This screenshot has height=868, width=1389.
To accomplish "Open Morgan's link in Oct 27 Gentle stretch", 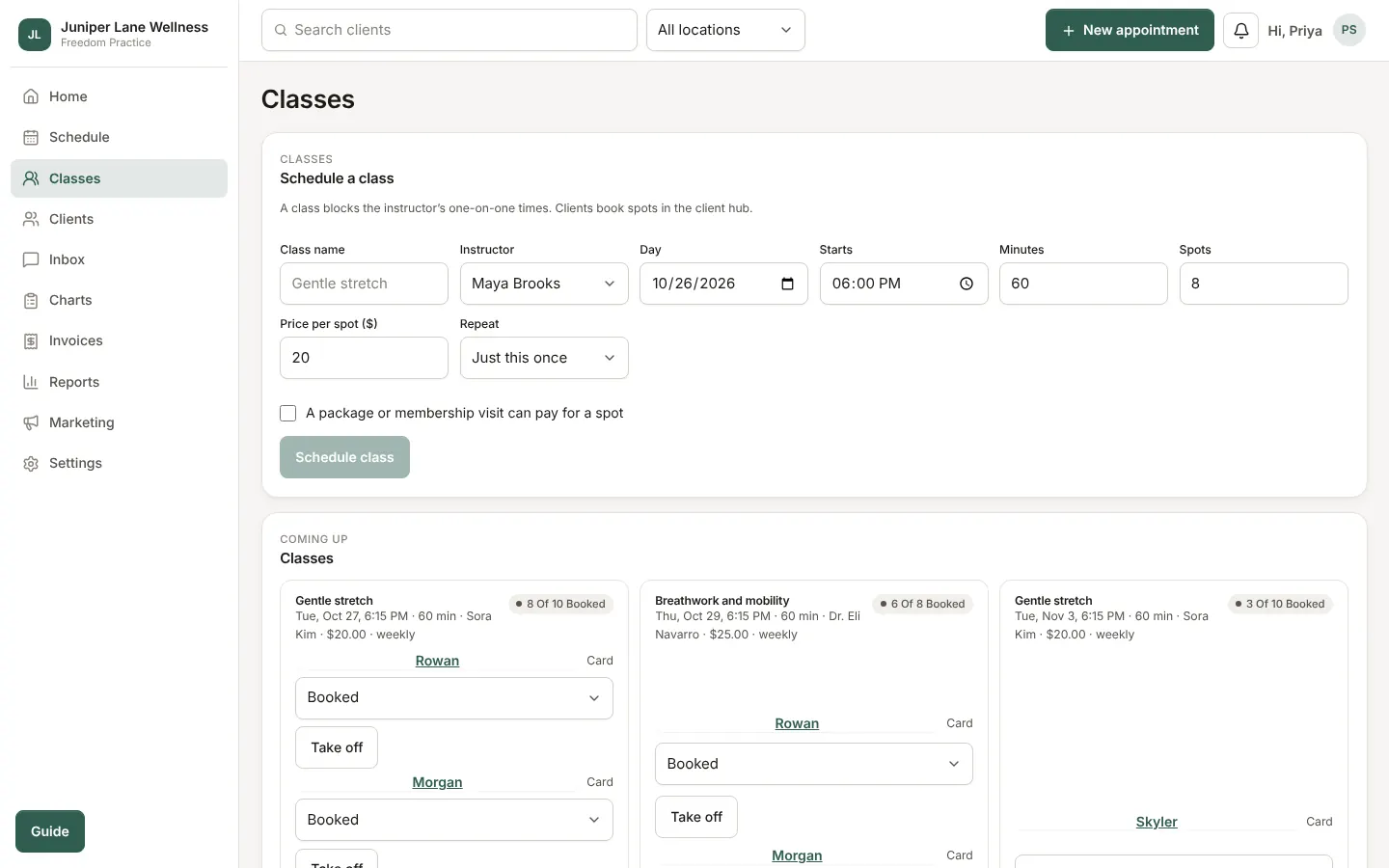I will (x=437, y=782).
